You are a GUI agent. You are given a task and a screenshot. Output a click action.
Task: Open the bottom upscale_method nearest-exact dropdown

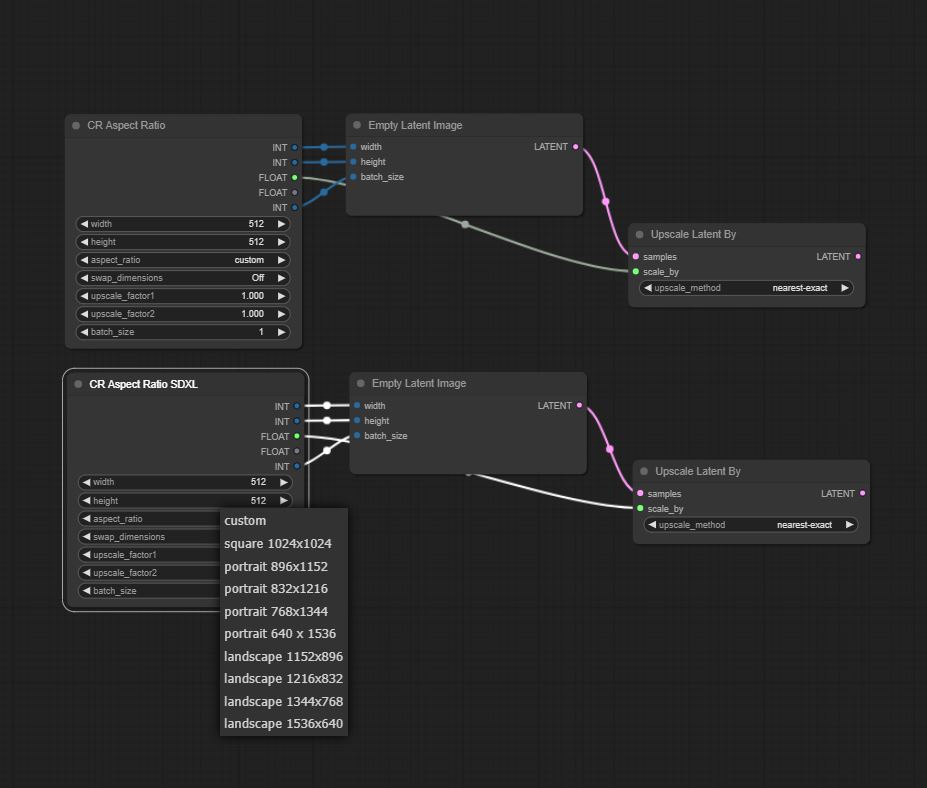click(x=750, y=525)
